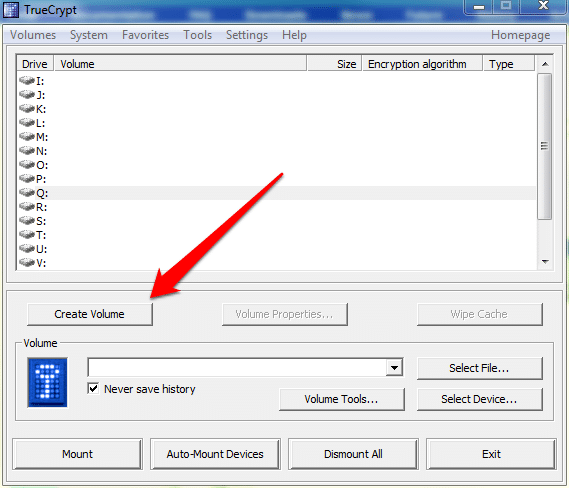This screenshot has height=488, width=569.
Task: Toggle Never save history checkbox
Action: (x=93, y=389)
